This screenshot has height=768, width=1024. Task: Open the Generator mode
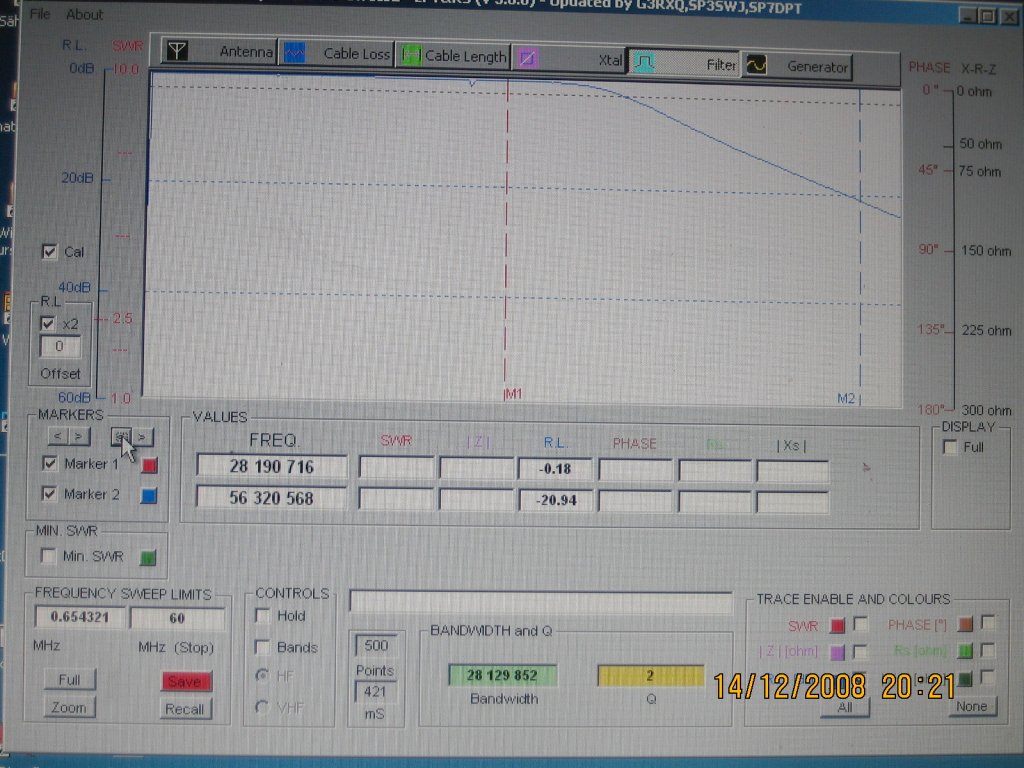pos(757,66)
